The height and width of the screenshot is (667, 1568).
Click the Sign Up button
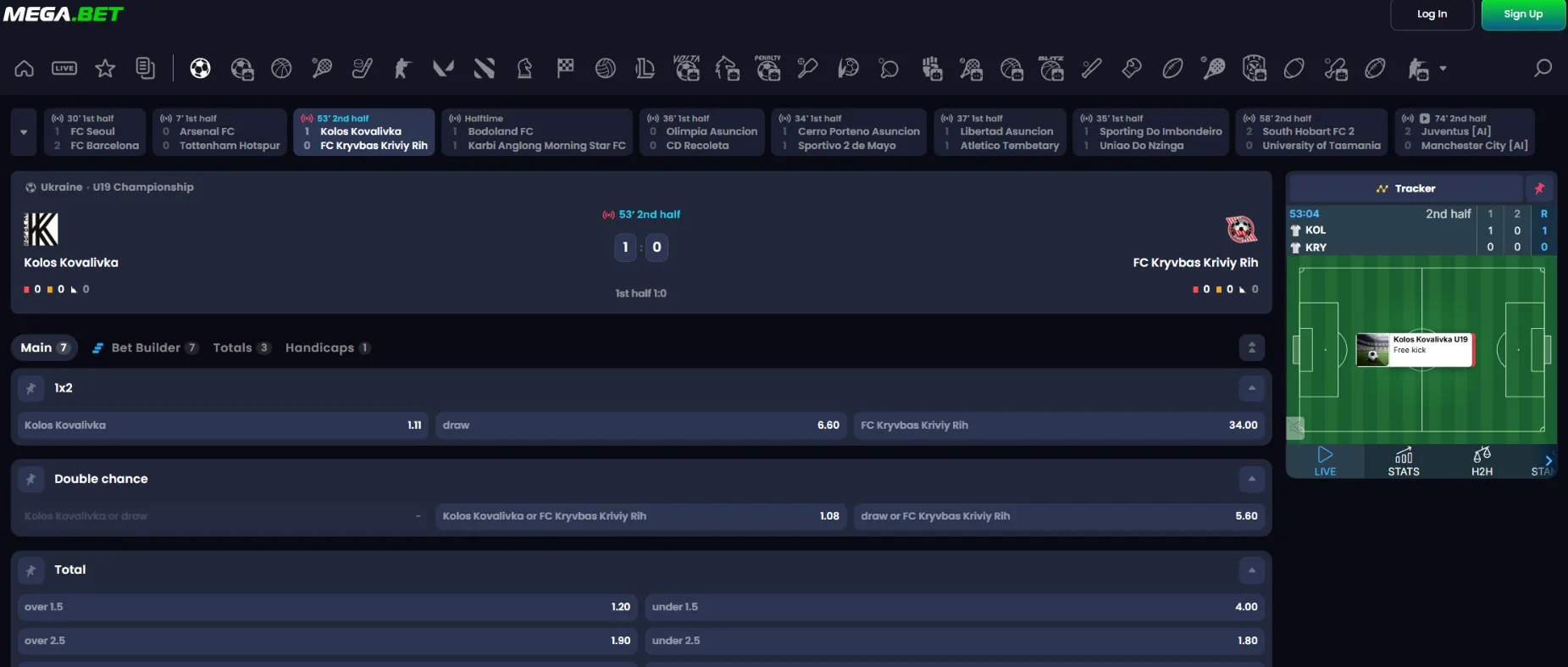[x=1523, y=14]
